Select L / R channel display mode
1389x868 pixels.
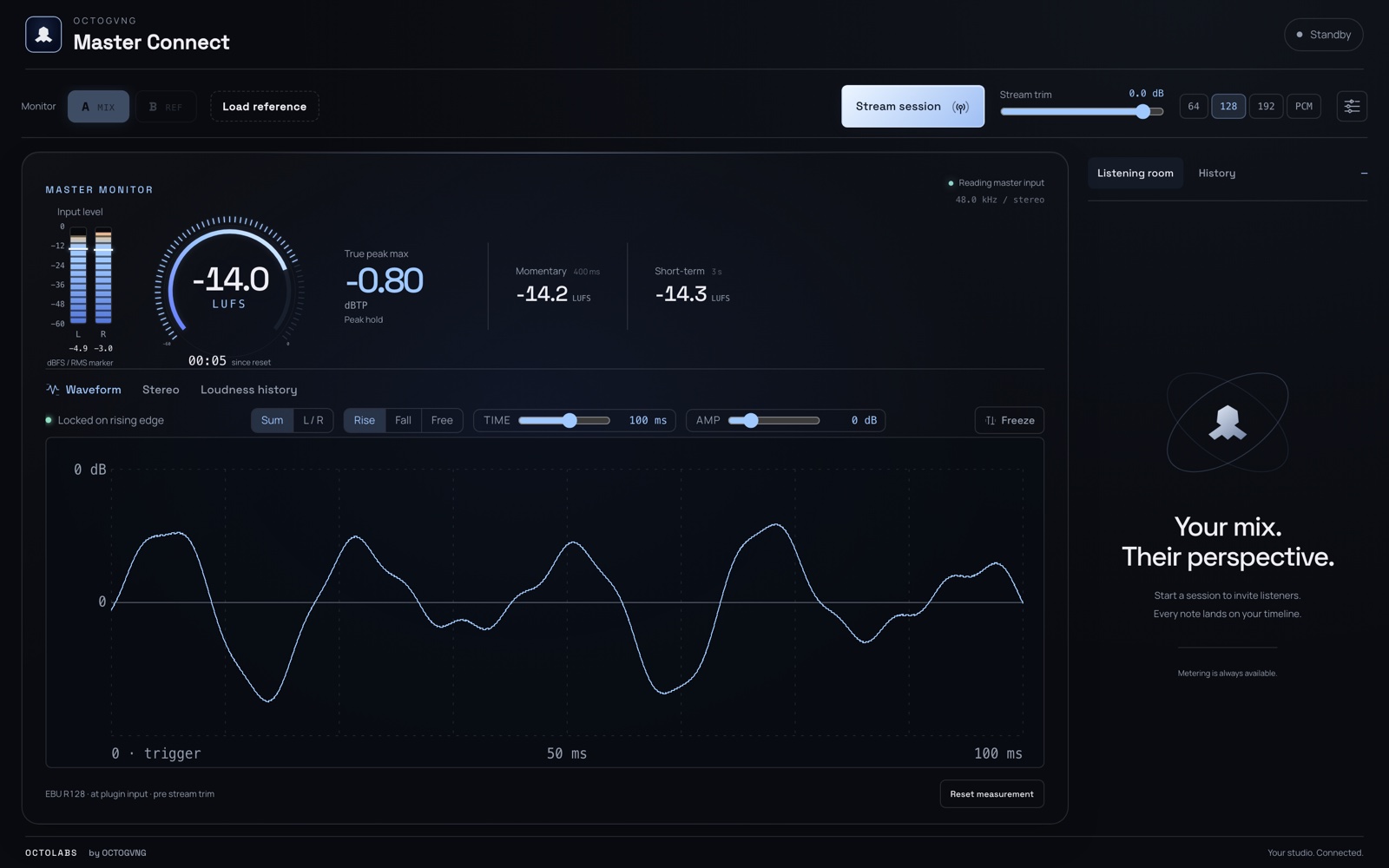(x=313, y=420)
